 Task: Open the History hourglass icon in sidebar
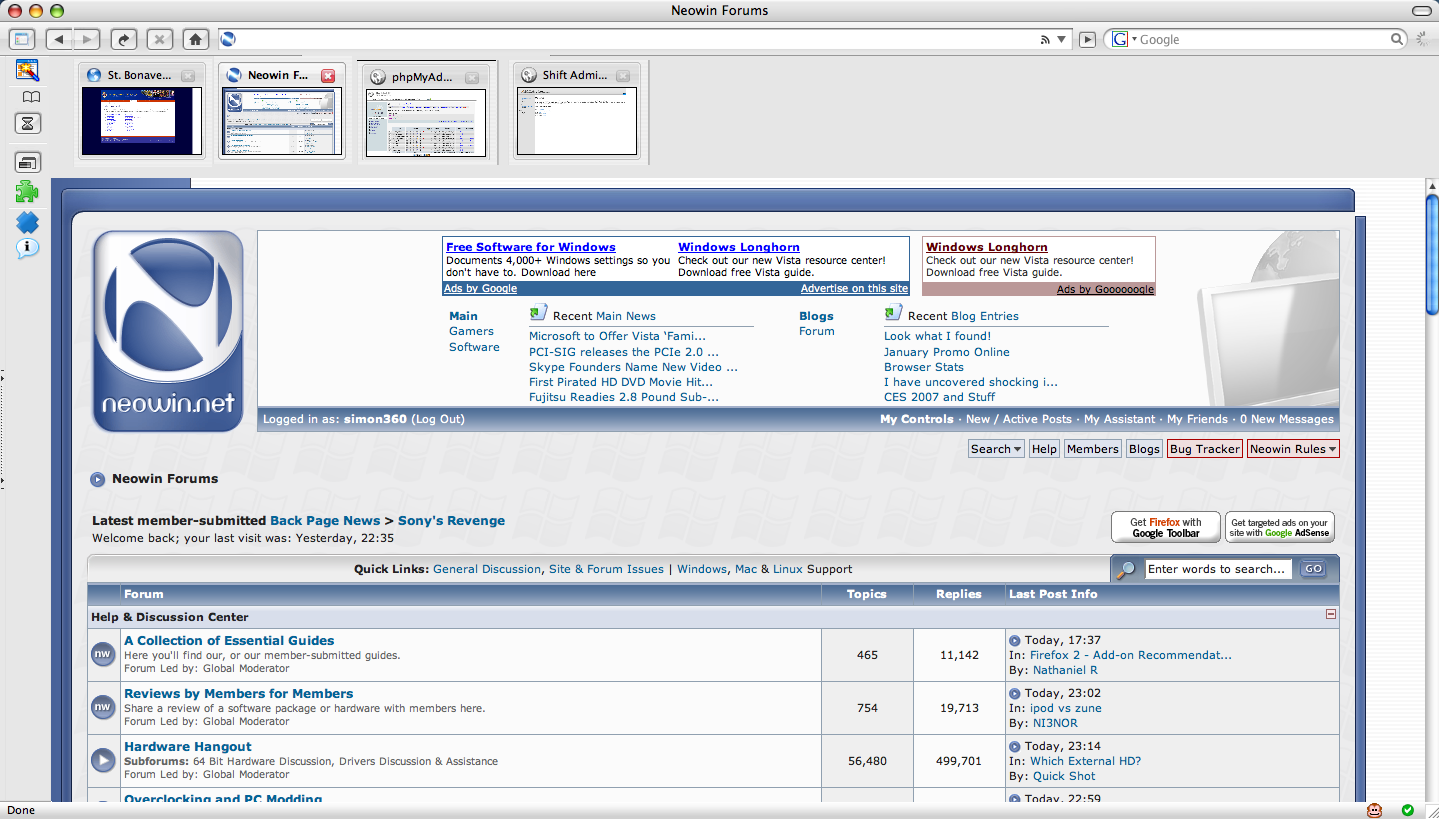point(28,124)
